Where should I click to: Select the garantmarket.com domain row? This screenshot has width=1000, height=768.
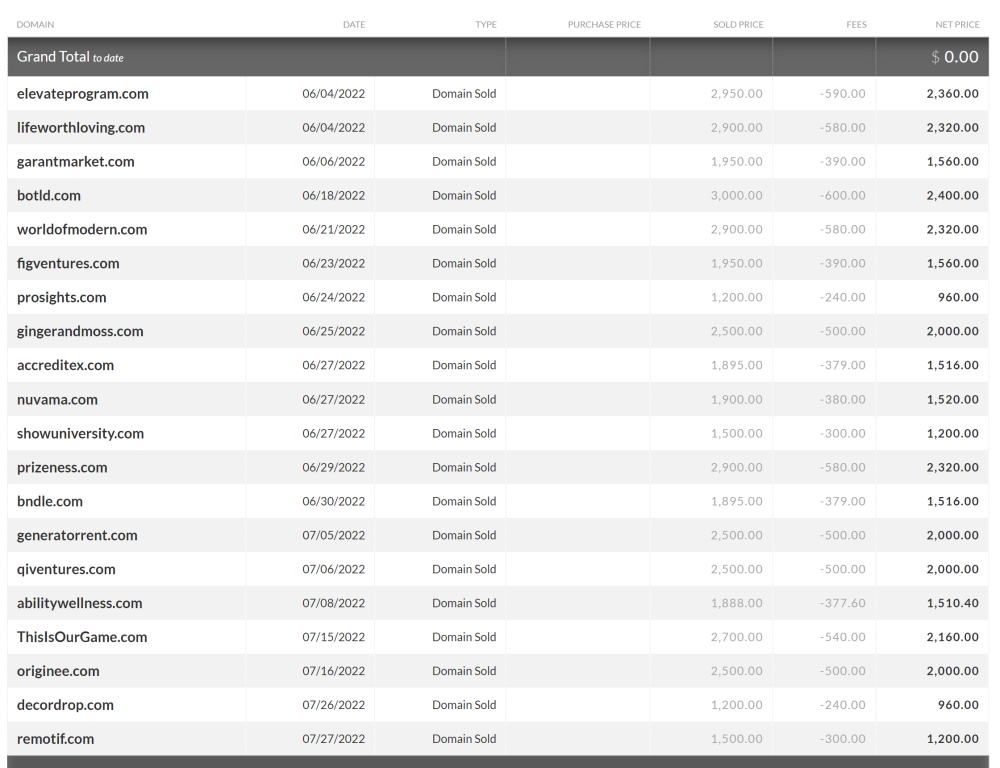[x=76, y=162]
